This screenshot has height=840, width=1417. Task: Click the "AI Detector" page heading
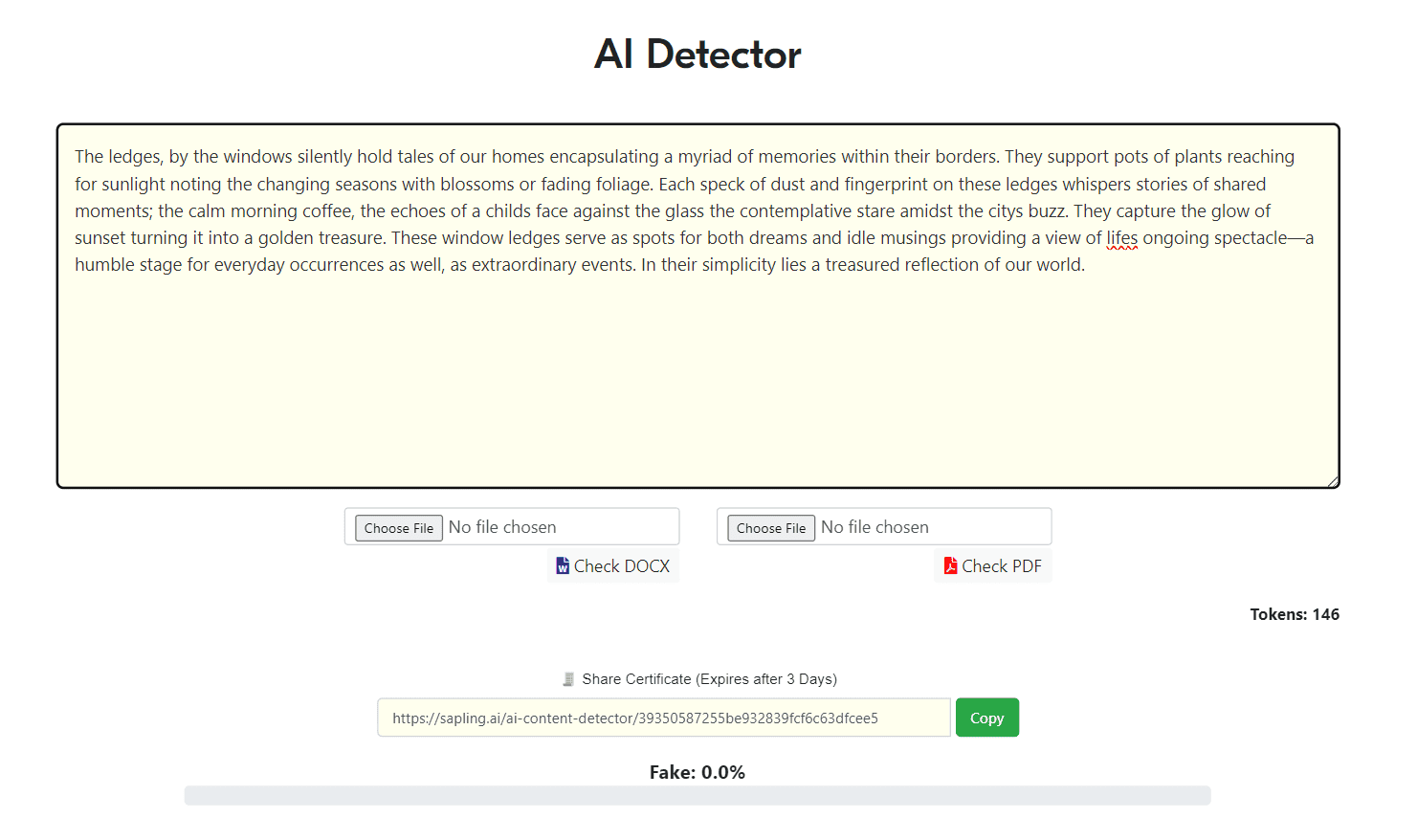coord(697,55)
